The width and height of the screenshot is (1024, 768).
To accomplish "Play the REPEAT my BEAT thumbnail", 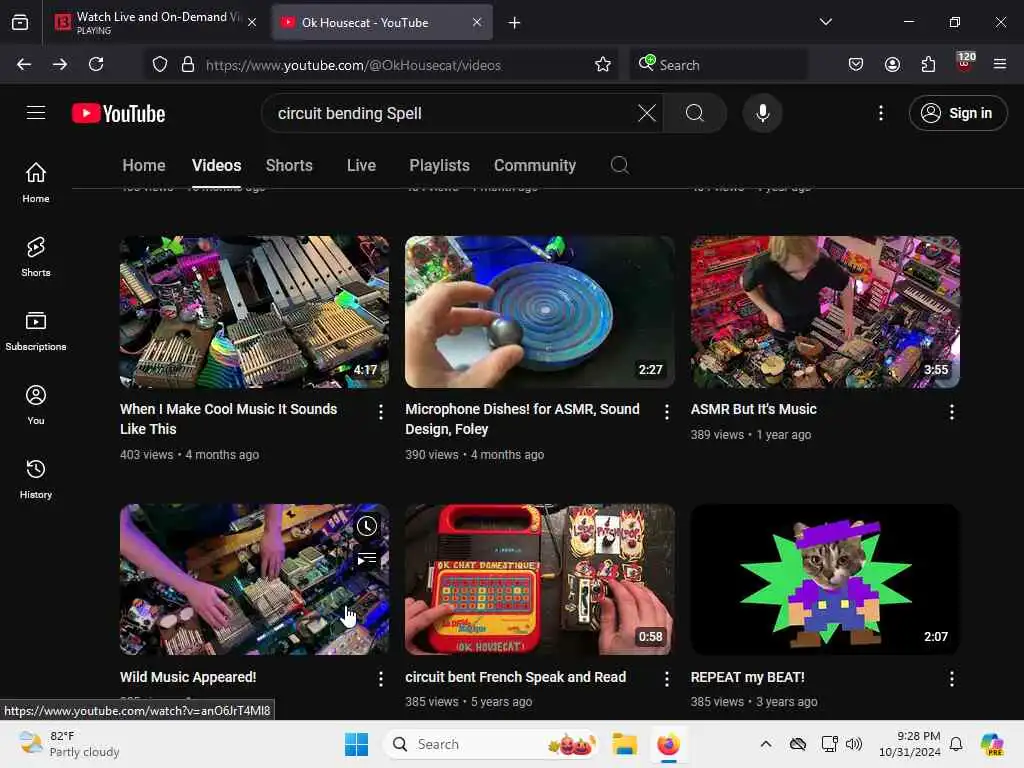I will 825,579.
